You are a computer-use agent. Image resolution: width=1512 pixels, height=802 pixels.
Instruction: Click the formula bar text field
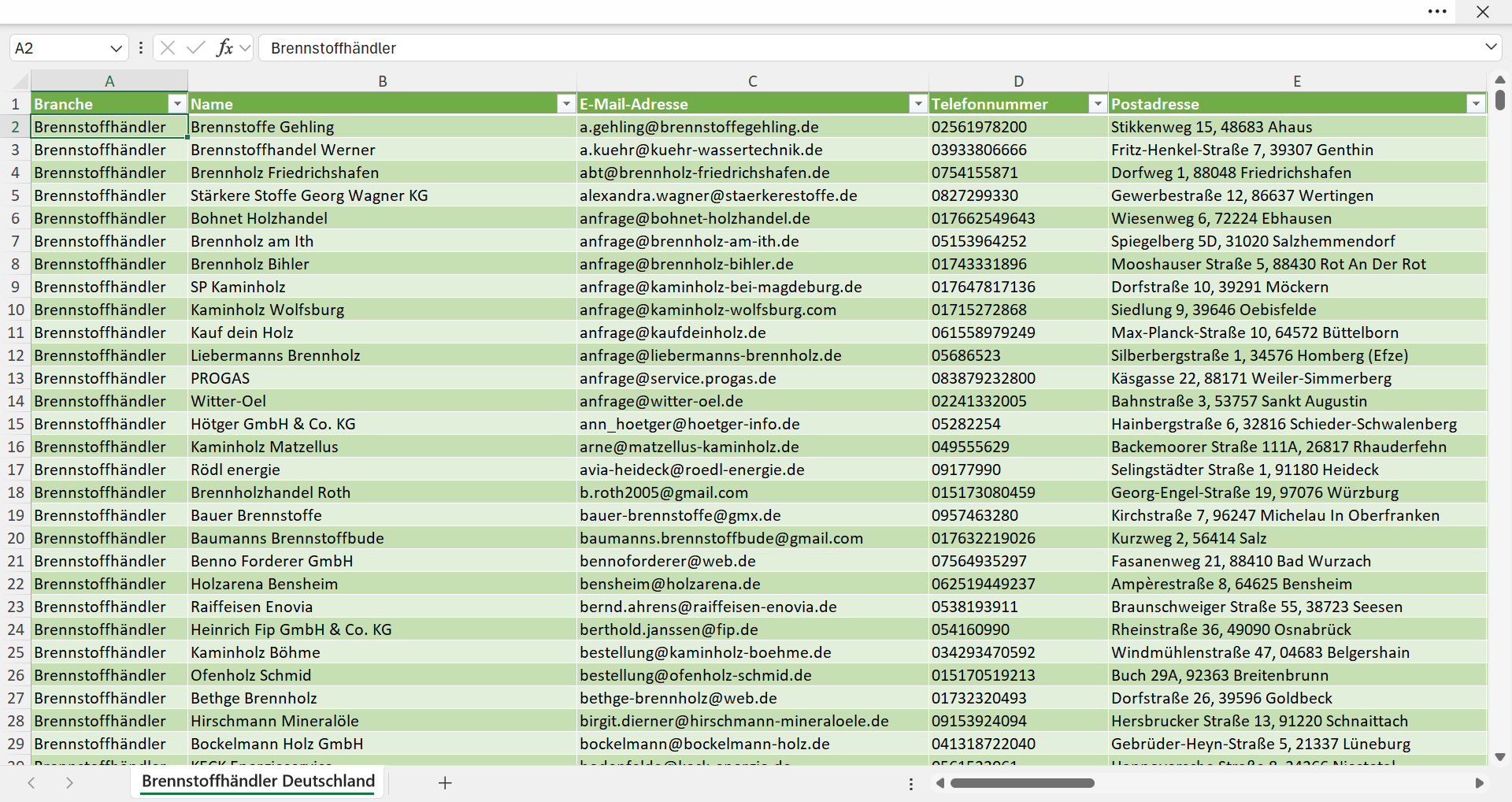pos(870,48)
